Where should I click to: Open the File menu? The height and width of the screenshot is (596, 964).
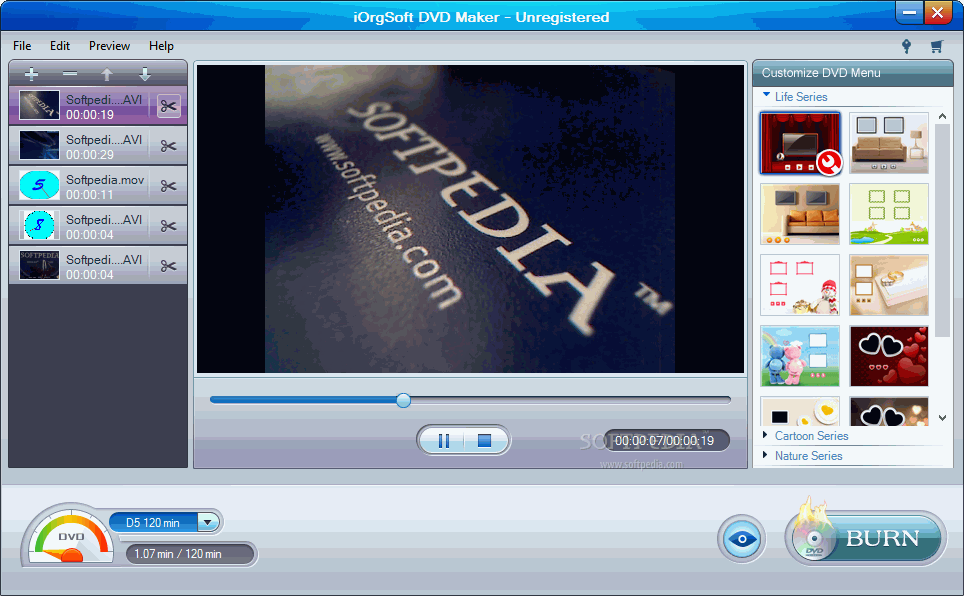pos(22,46)
